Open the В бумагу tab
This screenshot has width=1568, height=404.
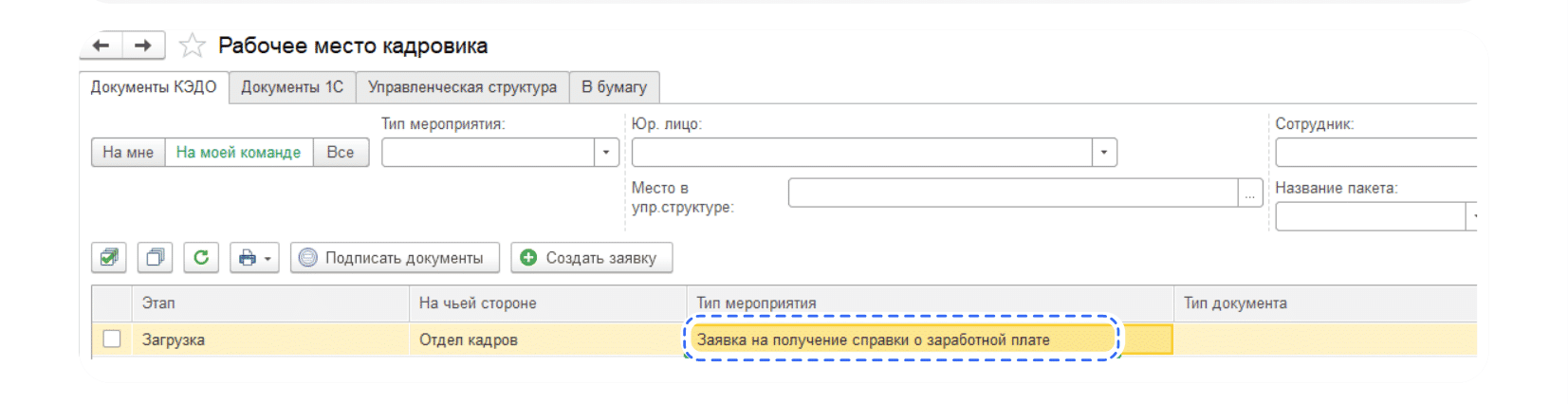[x=614, y=87]
